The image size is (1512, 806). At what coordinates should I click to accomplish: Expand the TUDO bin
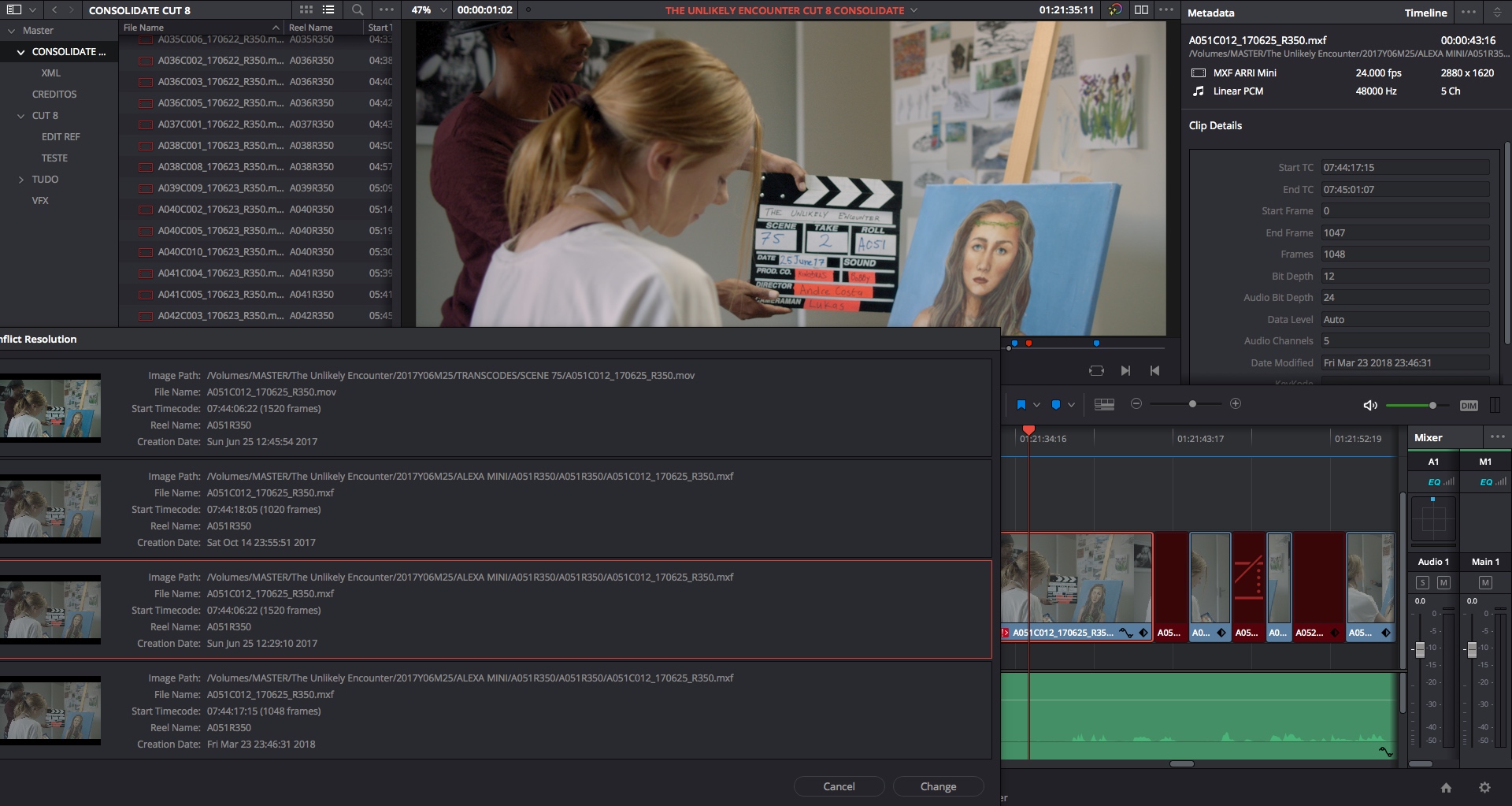(21, 180)
